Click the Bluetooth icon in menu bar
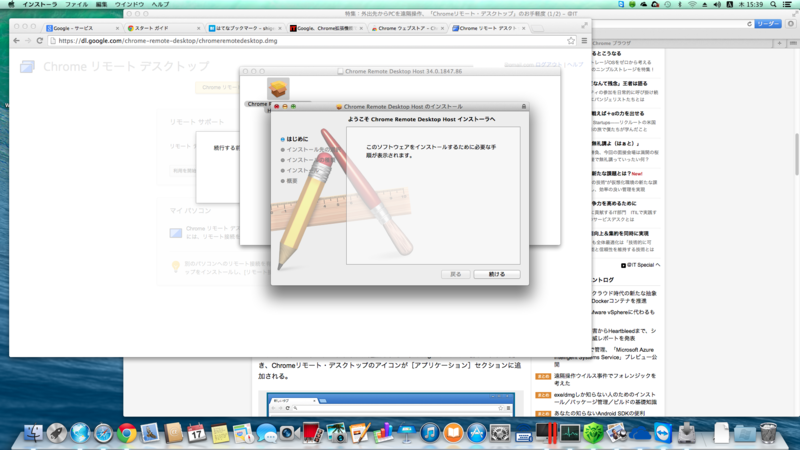Viewport: 800px width, 450px height. coord(680,4)
